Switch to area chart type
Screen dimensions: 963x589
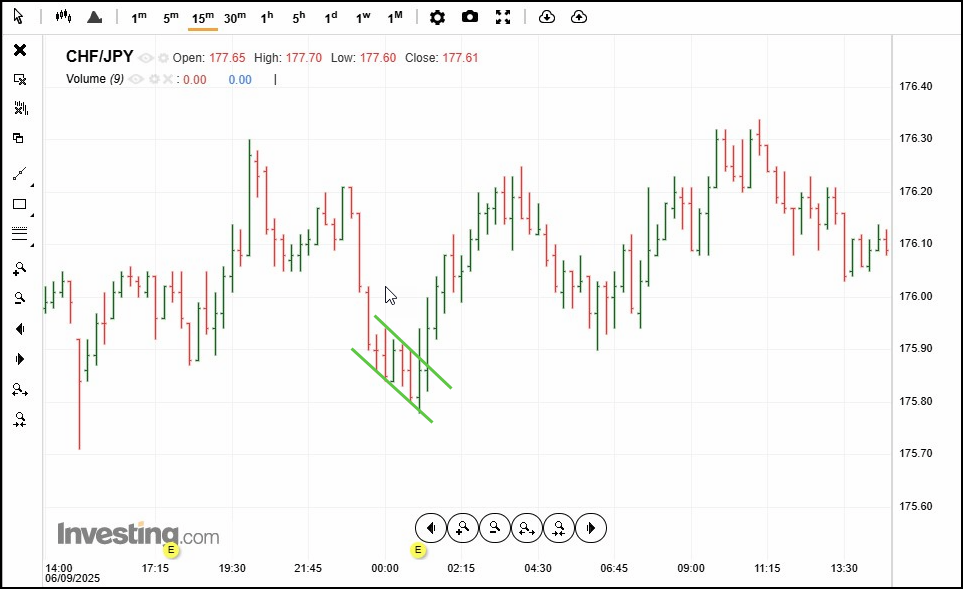(95, 17)
